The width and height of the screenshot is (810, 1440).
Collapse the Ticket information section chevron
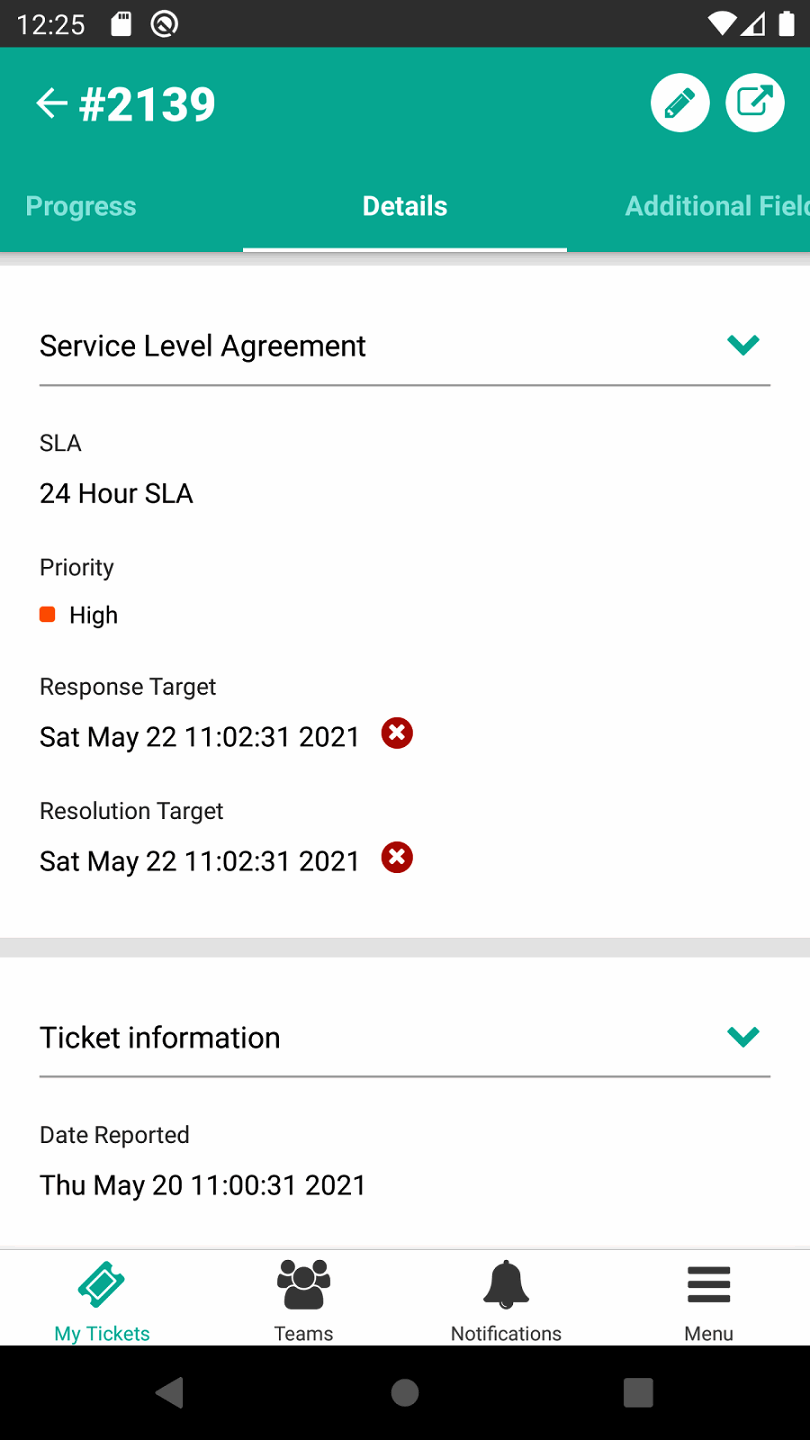coord(743,1037)
